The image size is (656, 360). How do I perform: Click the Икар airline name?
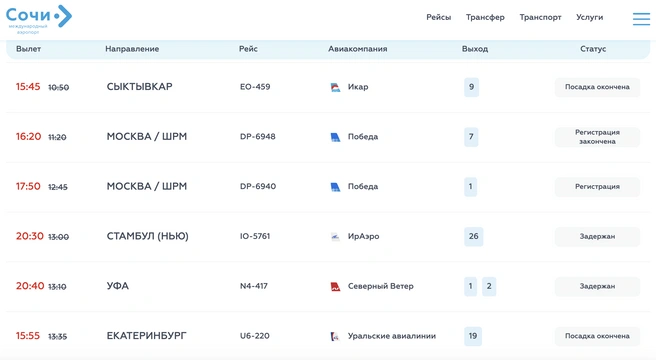tap(358, 87)
